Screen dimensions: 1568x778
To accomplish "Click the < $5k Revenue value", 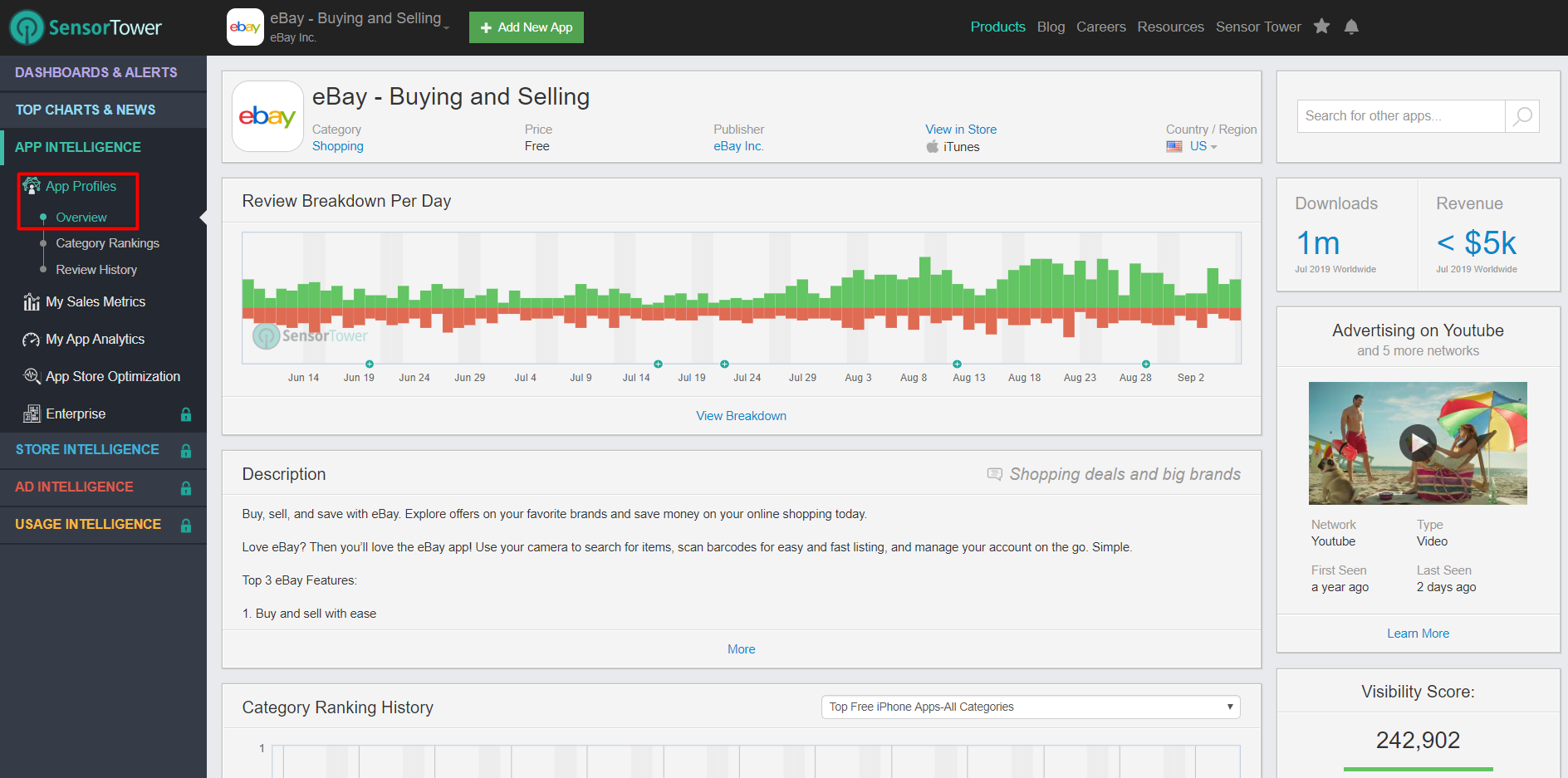I will click(x=1477, y=243).
